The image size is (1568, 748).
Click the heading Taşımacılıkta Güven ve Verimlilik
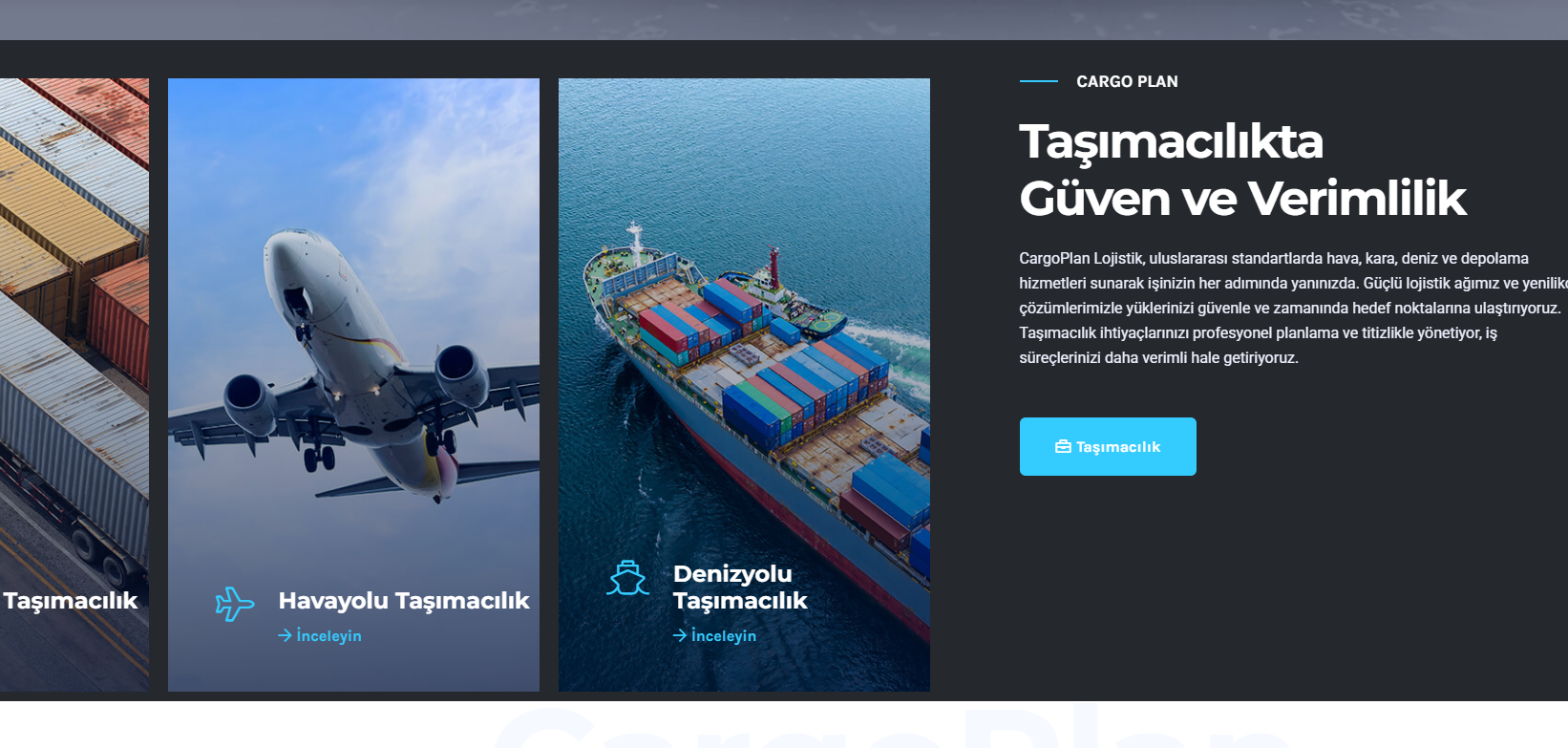(x=1241, y=170)
